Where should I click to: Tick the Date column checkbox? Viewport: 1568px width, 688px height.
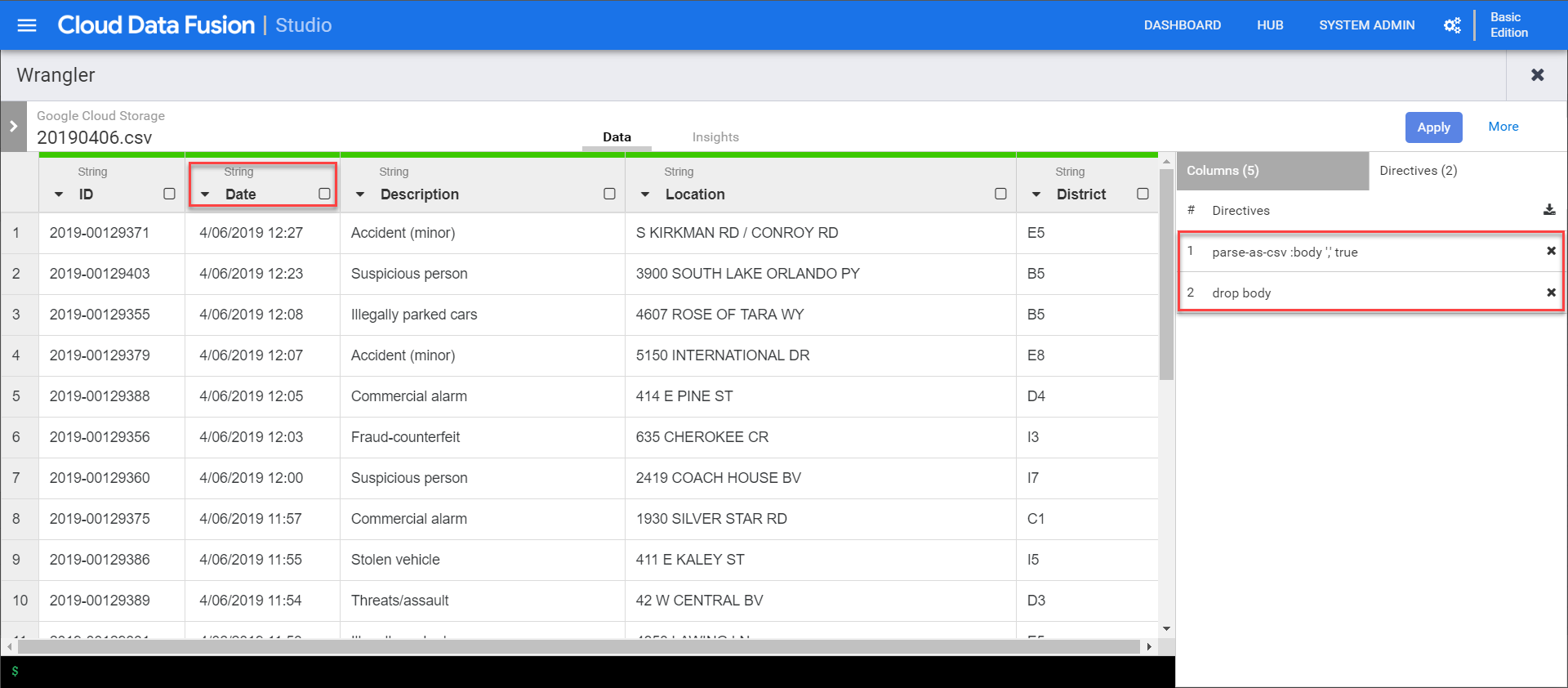tap(324, 194)
